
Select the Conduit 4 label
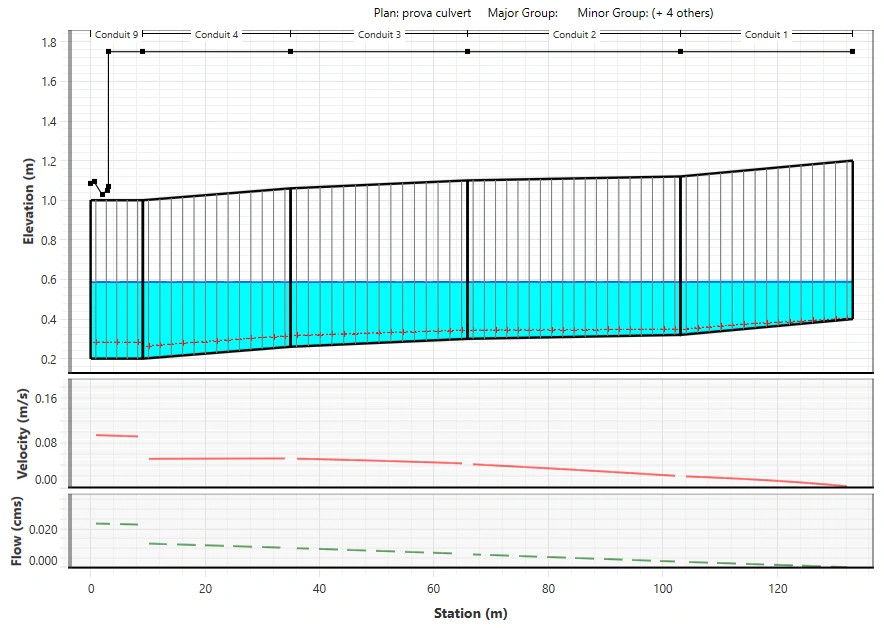[x=216, y=35]
